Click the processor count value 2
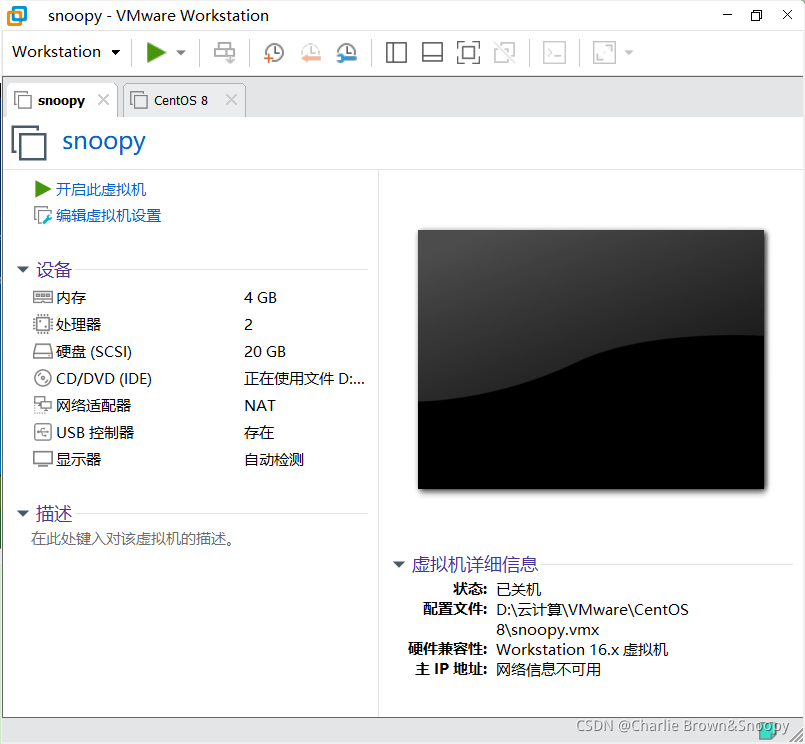The image size is (805, 744). 248,325
